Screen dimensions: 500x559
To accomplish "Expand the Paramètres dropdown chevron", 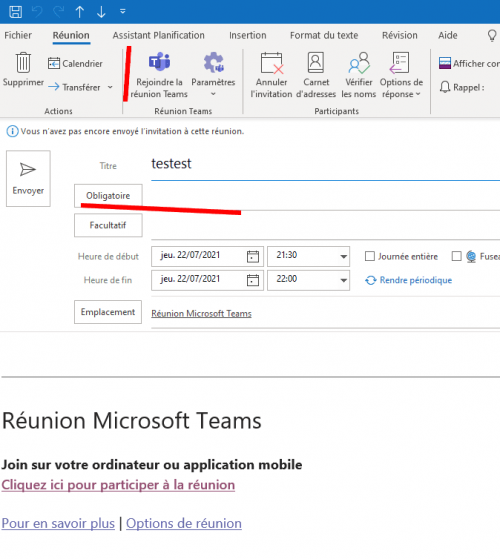I will click(213, 94).
